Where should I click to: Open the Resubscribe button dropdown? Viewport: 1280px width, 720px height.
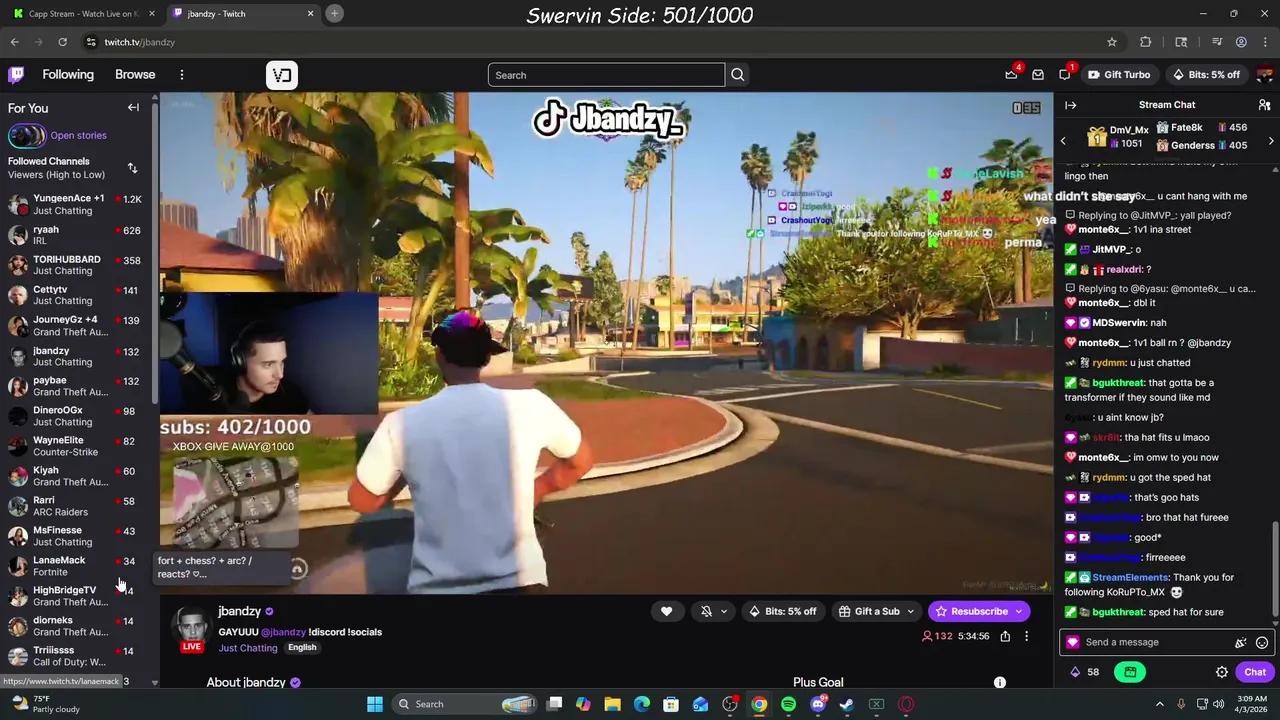click(x=1019, y=611)
